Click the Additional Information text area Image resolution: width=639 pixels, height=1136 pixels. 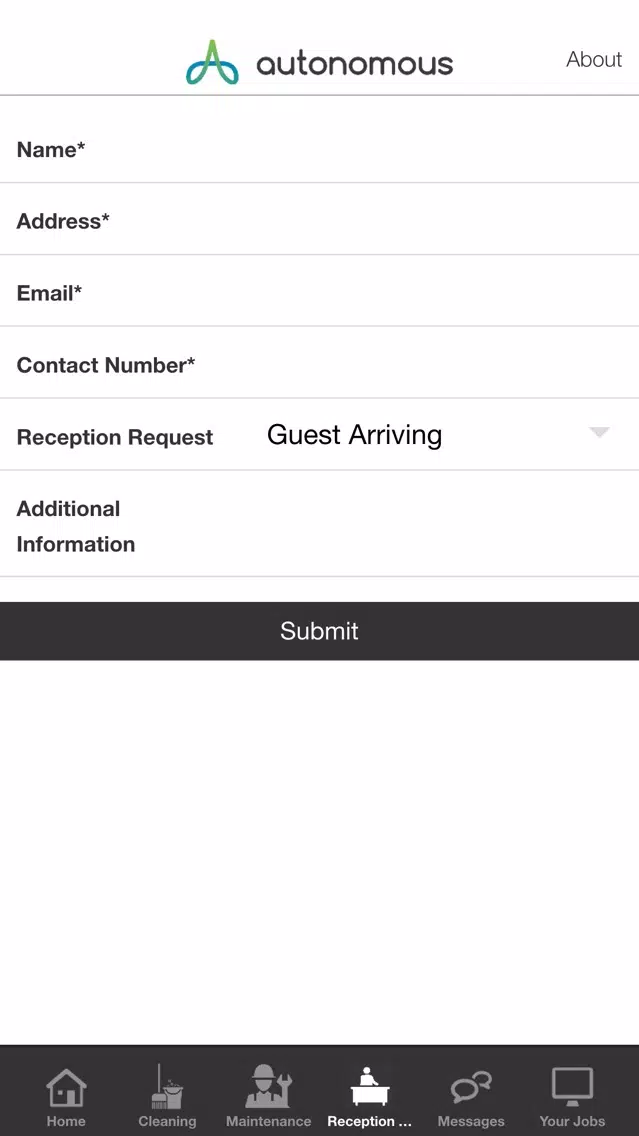(320, 525)
